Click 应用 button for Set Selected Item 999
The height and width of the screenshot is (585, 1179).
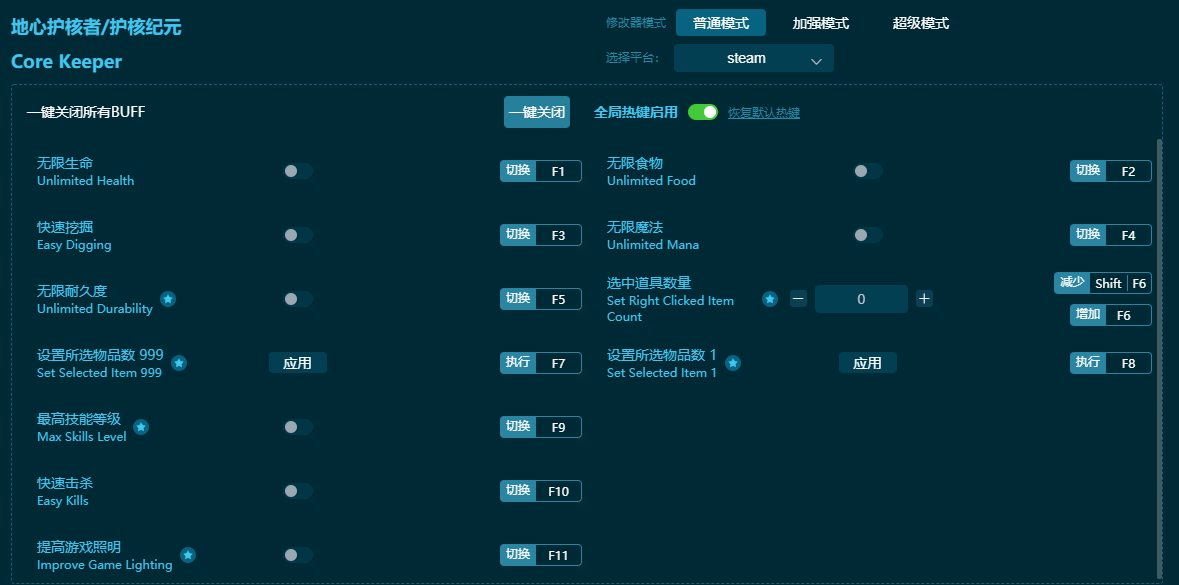tap(297, 363)
